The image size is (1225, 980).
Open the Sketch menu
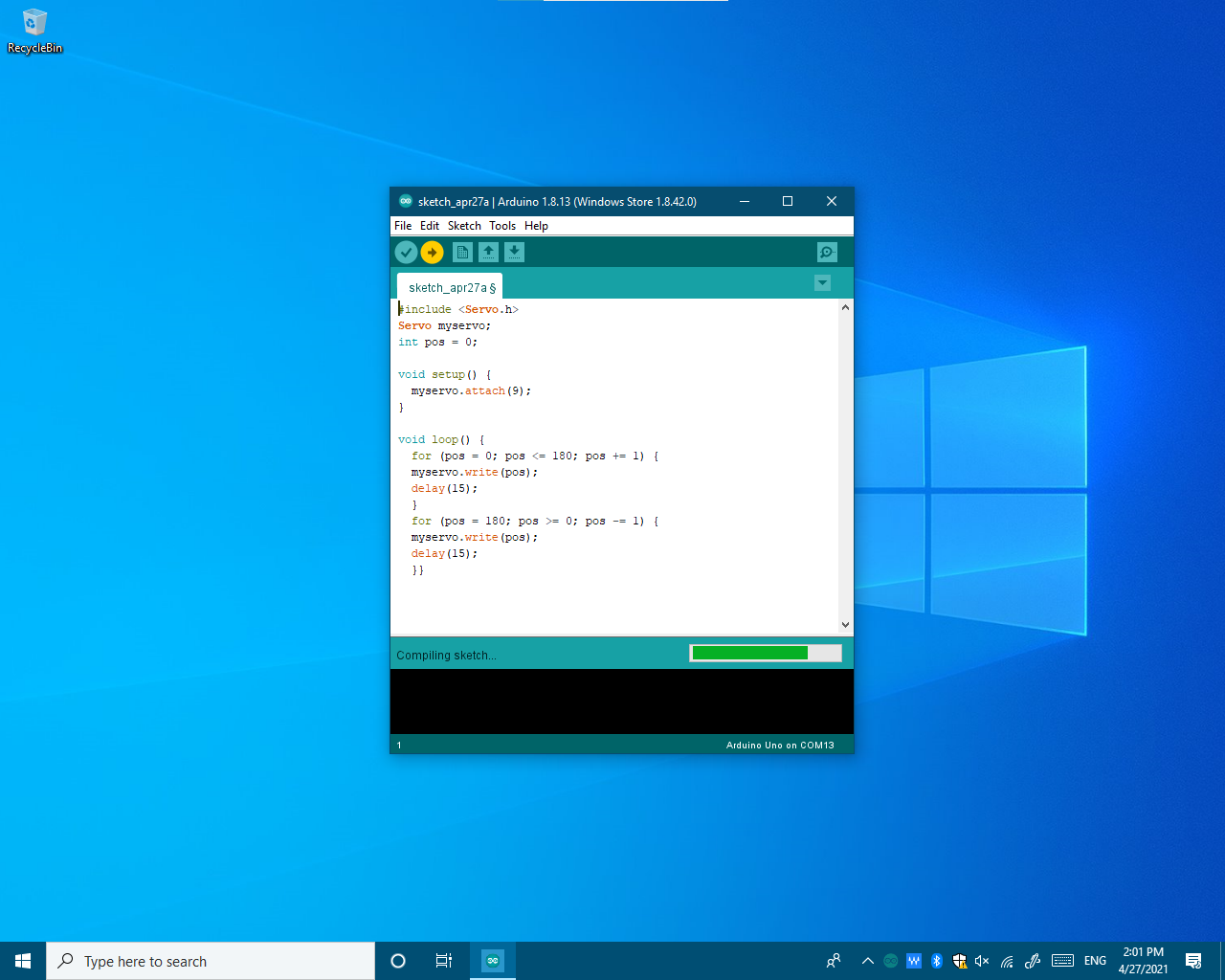pyautogui.click(x=464, y=226)
